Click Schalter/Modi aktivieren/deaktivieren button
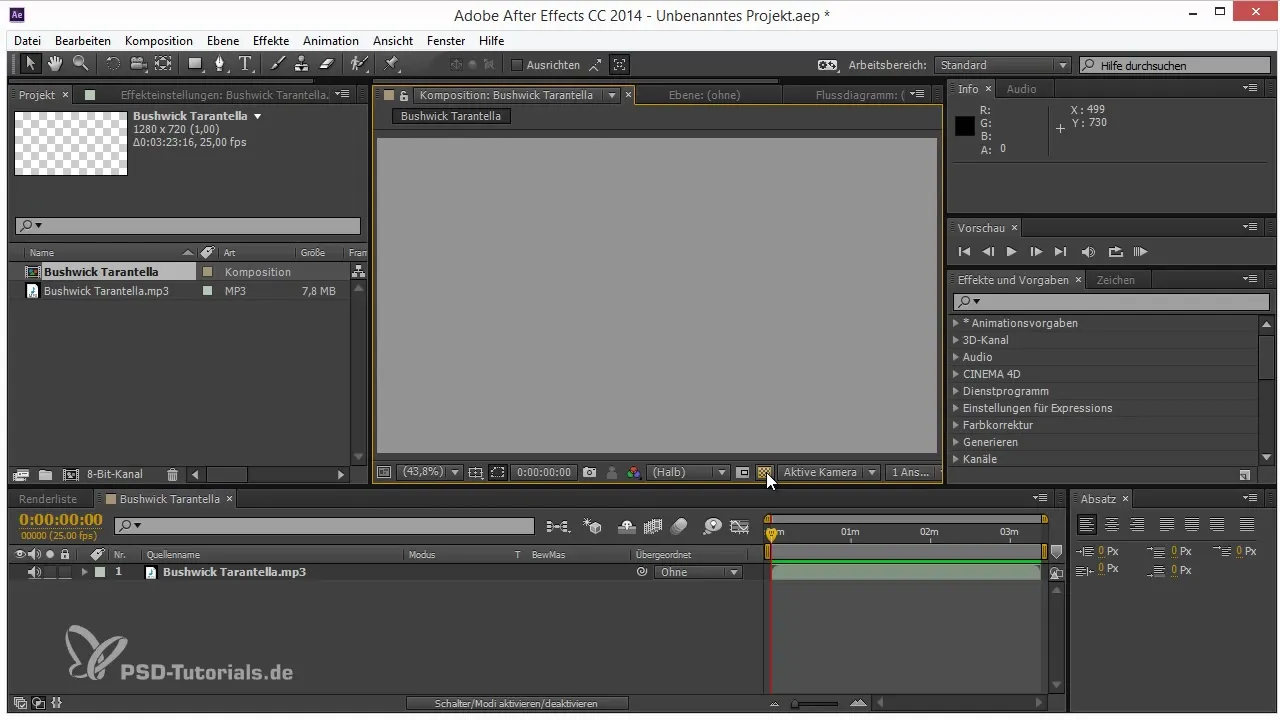 pos(516,704)
